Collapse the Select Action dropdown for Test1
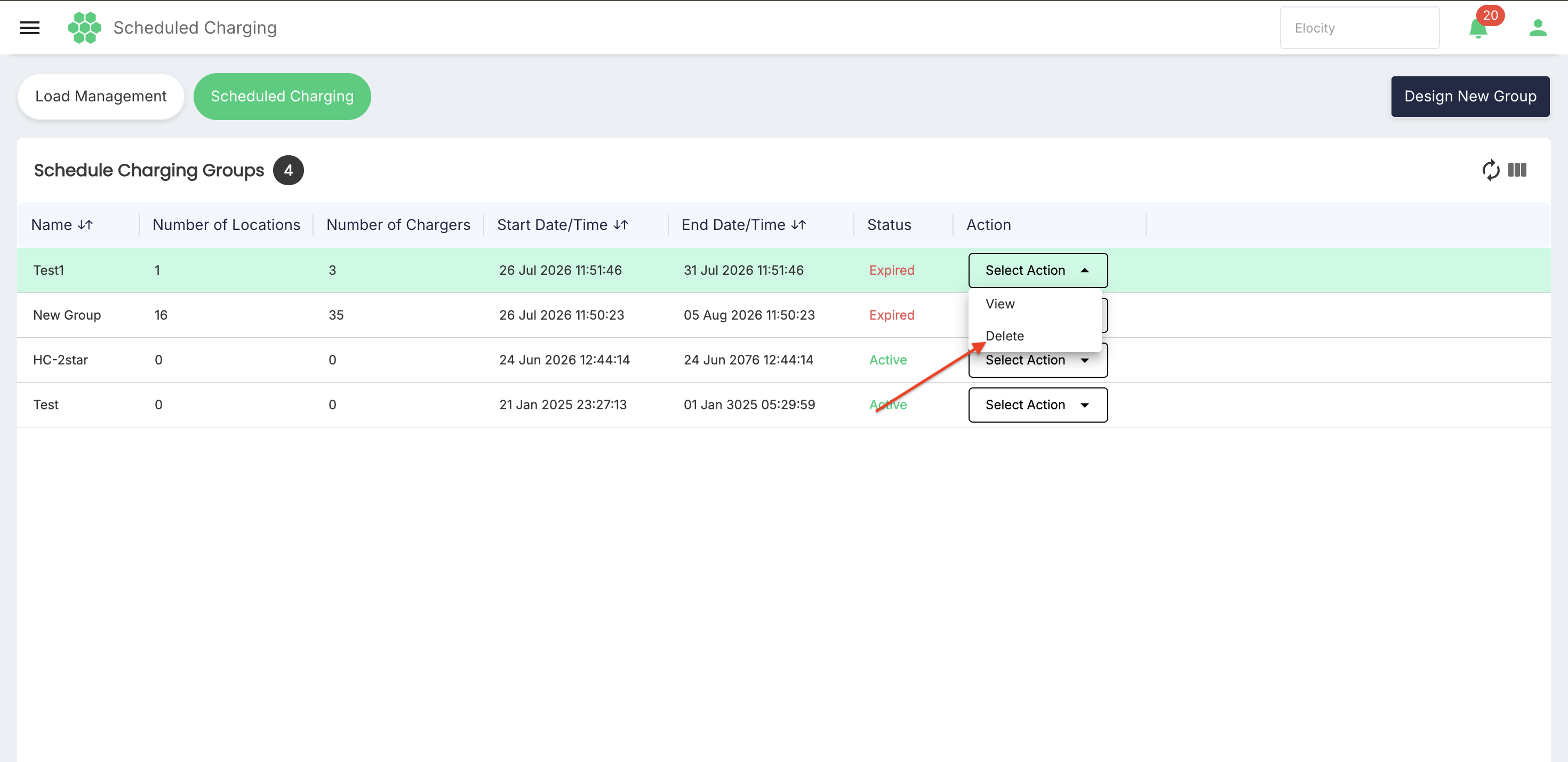1568x762 pixels. 1038,271
